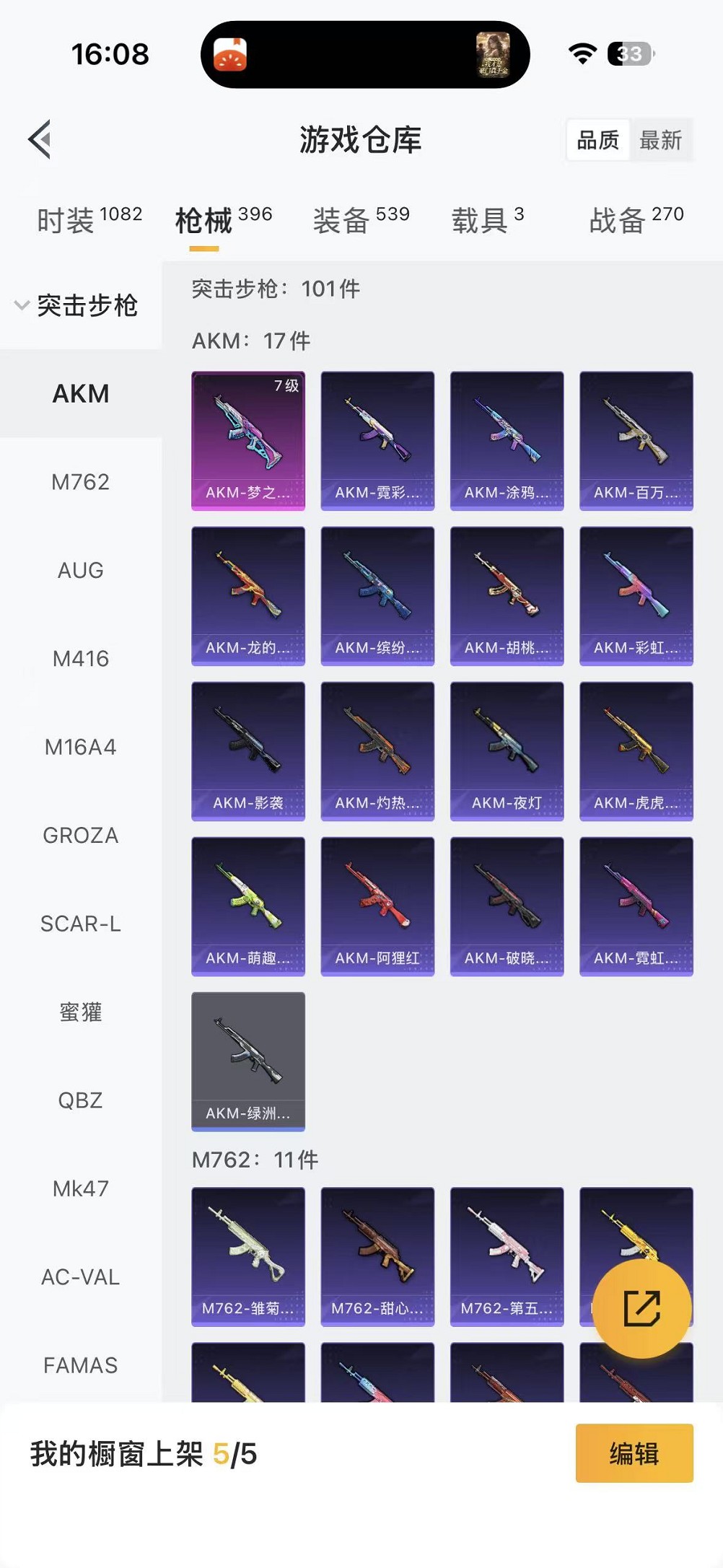Tap the orange floating share icon
Image resolution: width=723 pixels, height=1568 pixels.
point(641,1308)
